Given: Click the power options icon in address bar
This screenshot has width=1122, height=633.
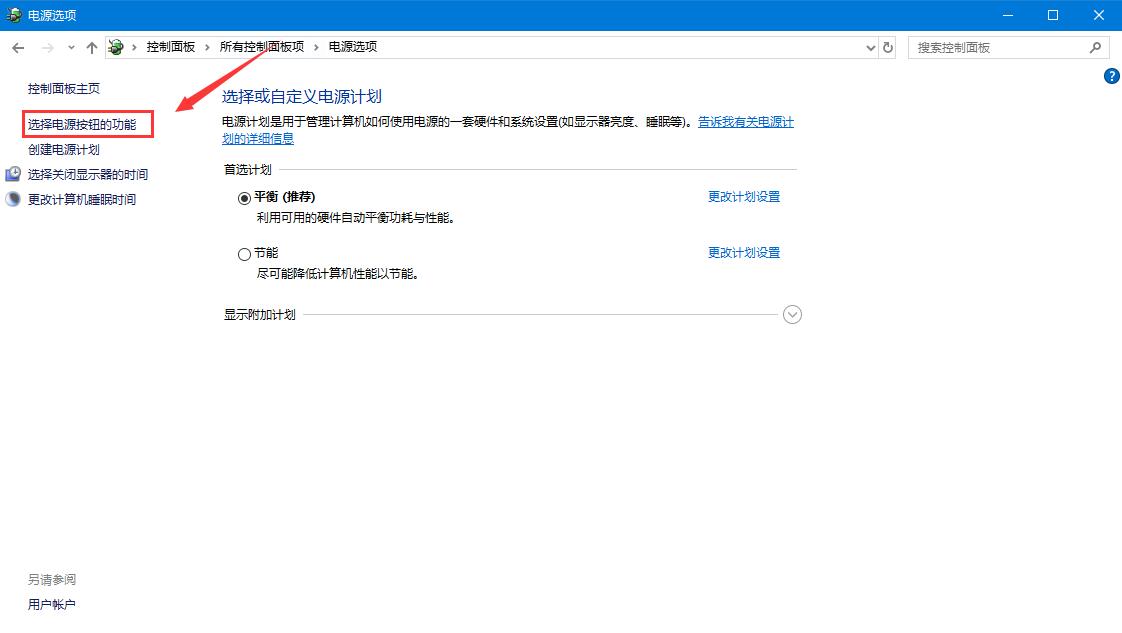Looking at the screenshot, I should [117, 47].
